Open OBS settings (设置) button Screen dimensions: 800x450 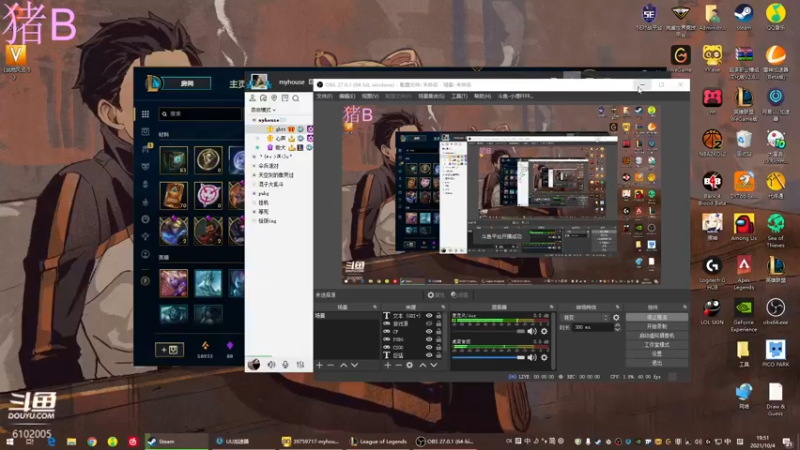click(x=657, y=354)
